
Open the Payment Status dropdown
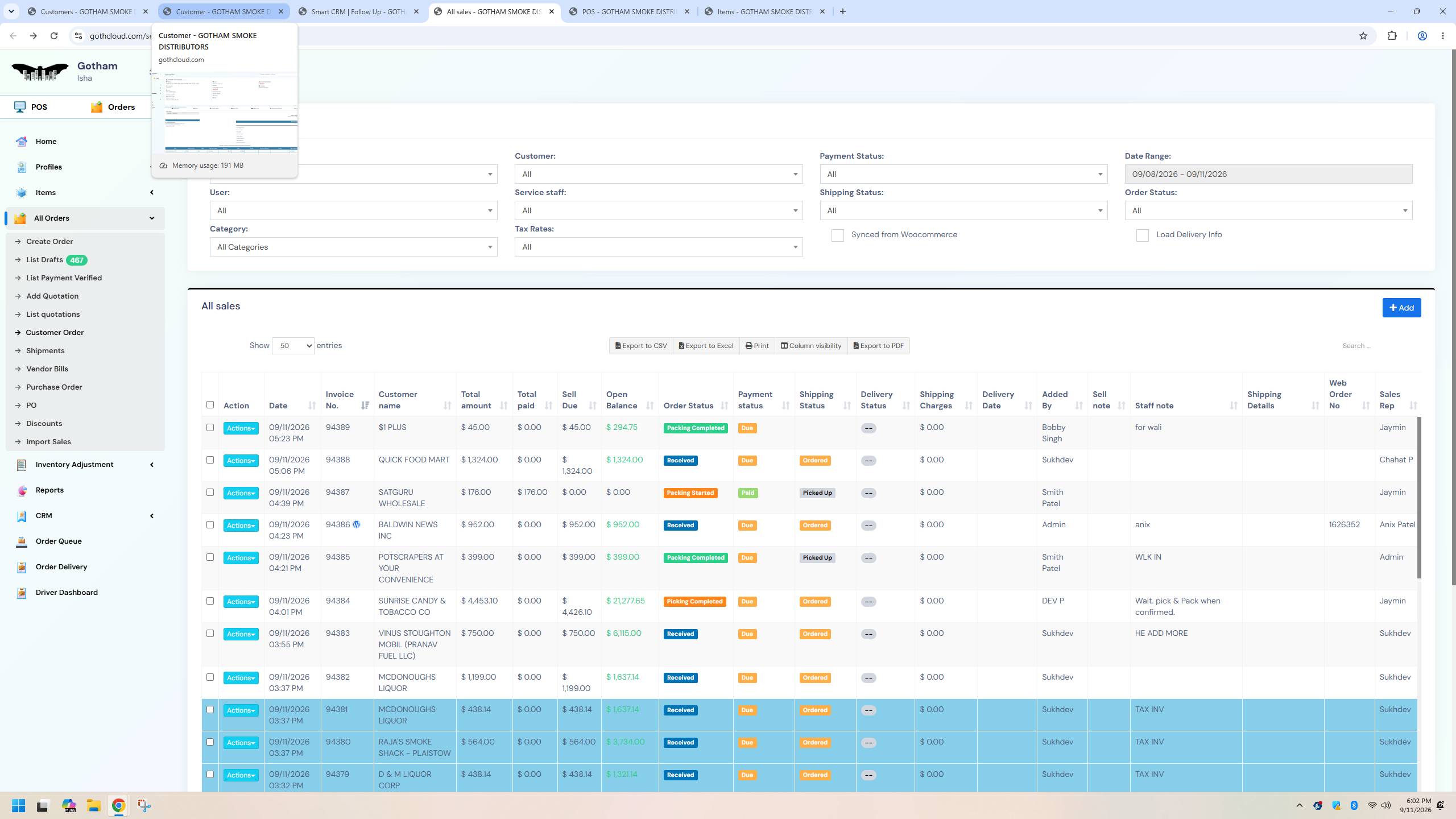tap(963, 174)
